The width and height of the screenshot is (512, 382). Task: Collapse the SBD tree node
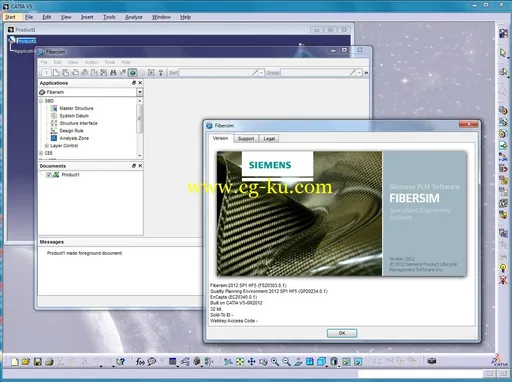(41, 101)
